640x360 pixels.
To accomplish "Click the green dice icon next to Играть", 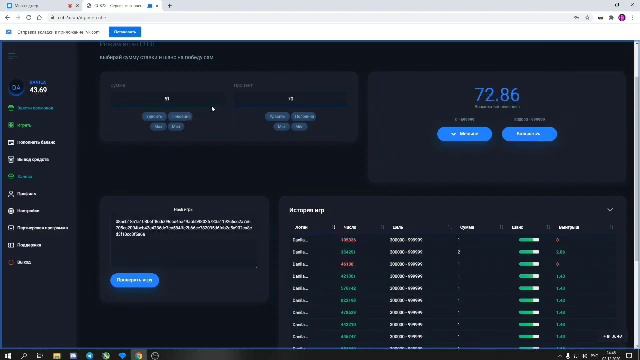I will 11,125.
